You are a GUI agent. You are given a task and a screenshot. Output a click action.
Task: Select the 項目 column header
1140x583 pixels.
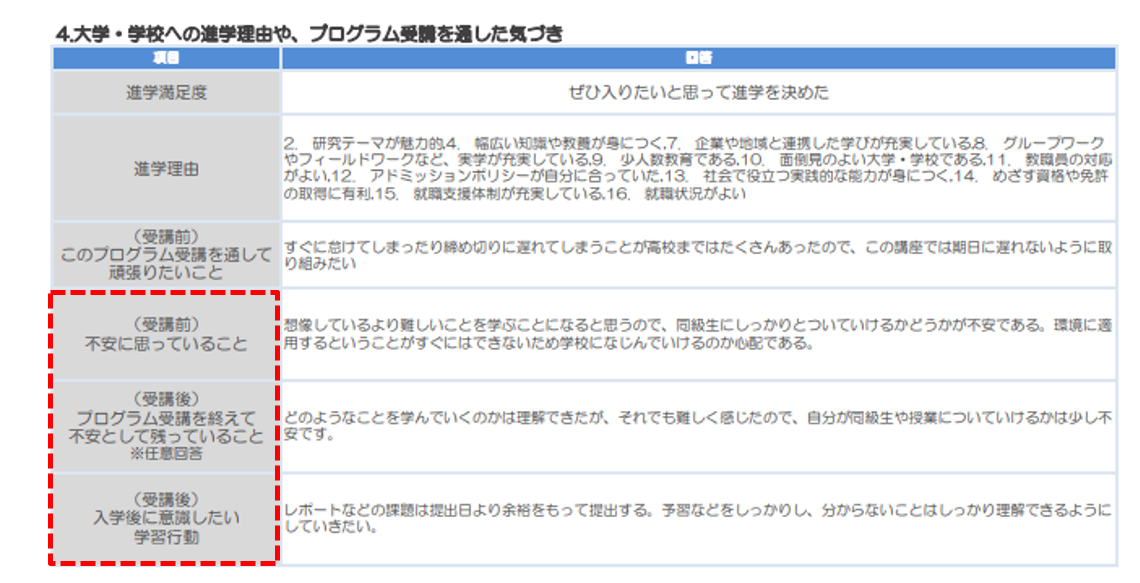coord(166,58)
